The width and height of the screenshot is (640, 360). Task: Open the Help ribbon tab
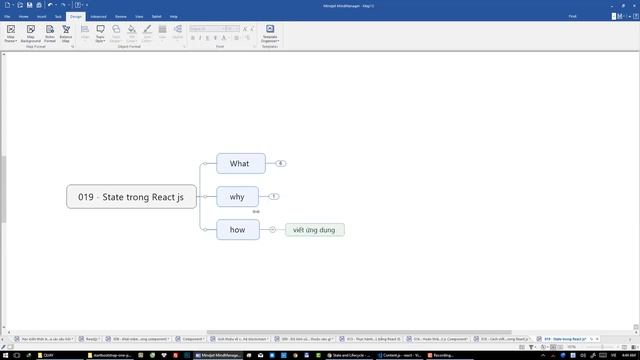[x=173, y=17]
